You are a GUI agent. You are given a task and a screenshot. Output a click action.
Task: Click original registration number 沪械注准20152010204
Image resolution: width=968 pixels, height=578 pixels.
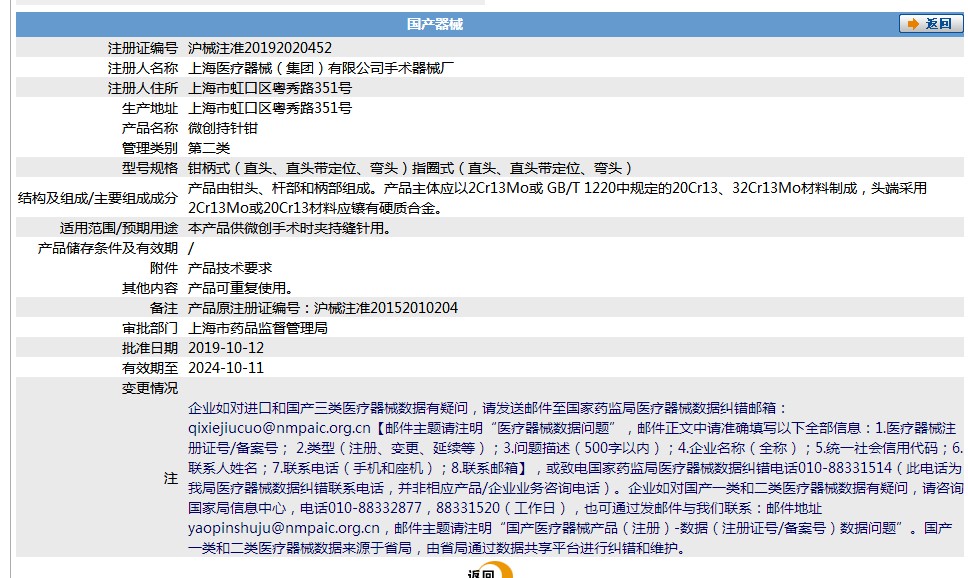coord(386,308)
